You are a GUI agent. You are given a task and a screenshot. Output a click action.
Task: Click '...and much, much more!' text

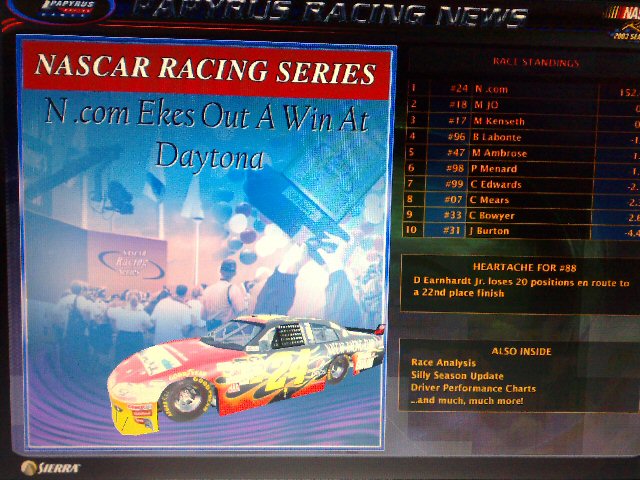coord(467,400)
